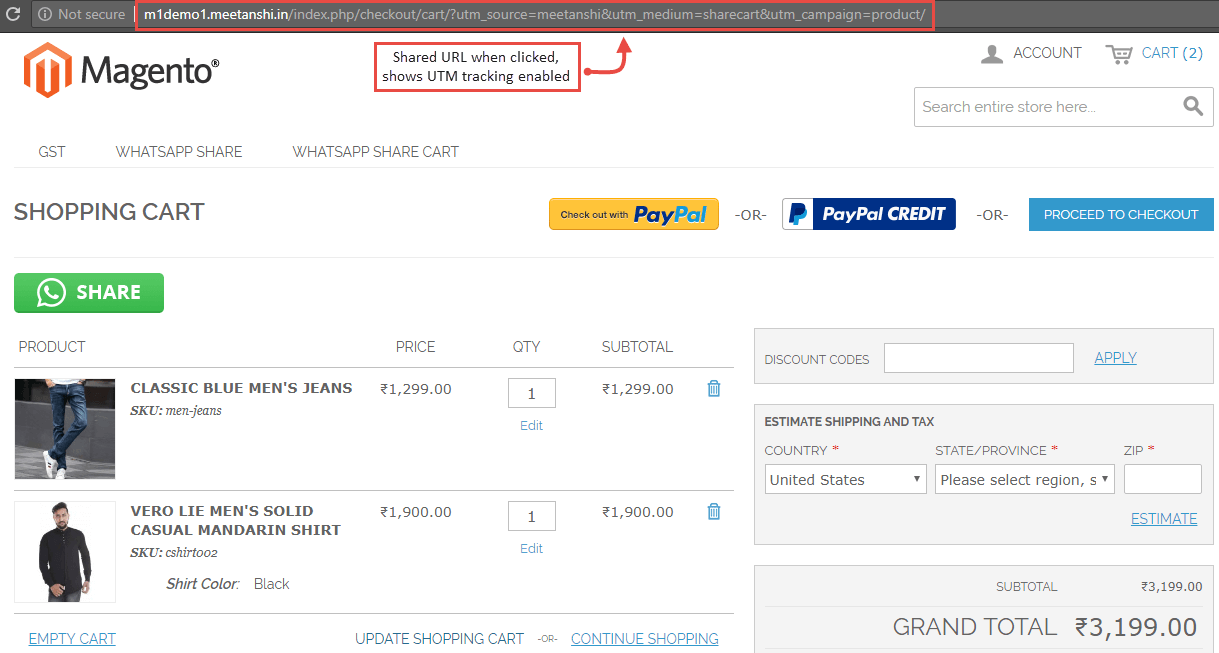Viewport: 1219px width, 653px height.
Task: Click the Continue Shopping link
Action: pos(644,638)
